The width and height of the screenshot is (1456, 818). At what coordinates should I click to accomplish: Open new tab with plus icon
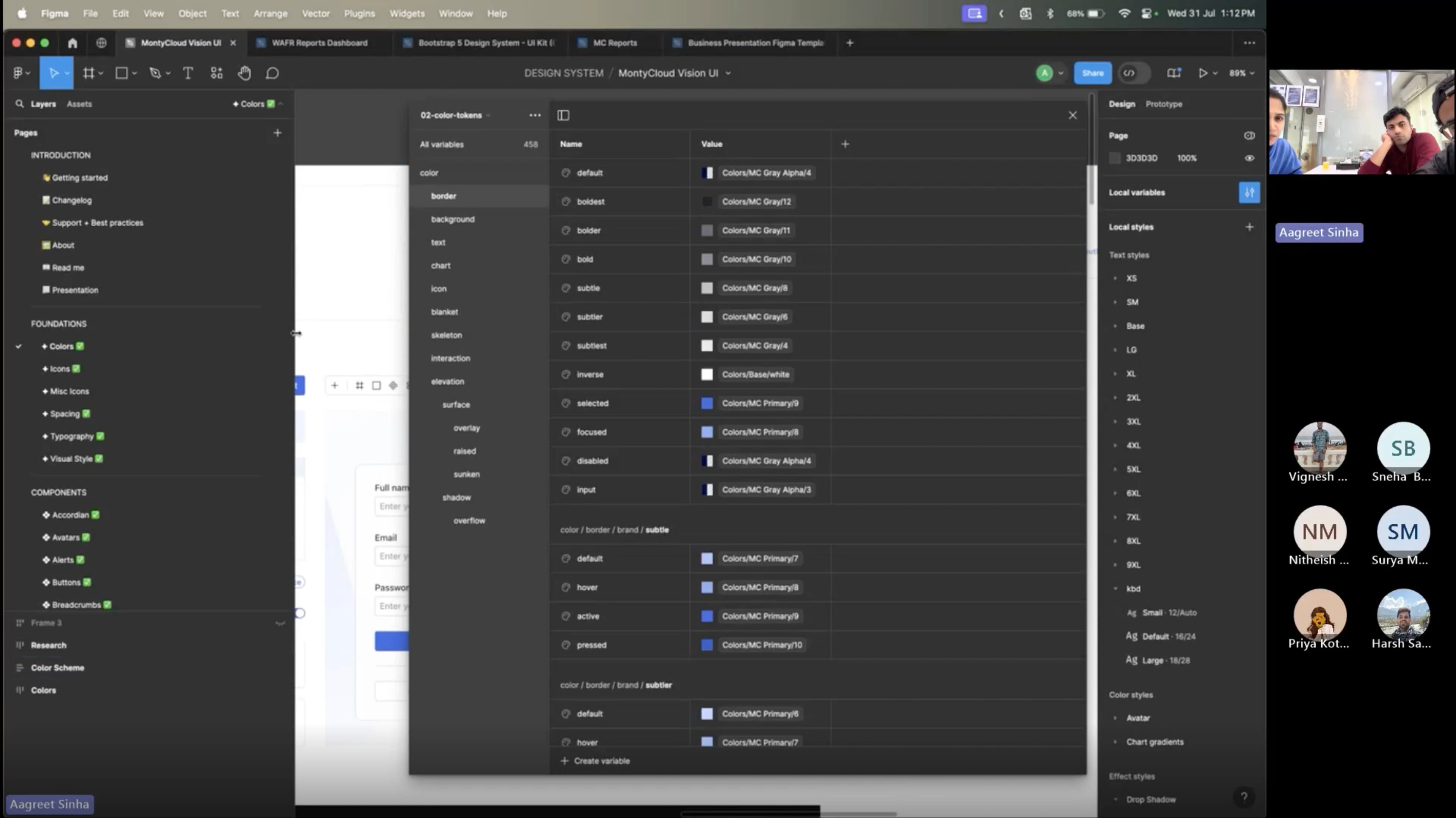849,43
